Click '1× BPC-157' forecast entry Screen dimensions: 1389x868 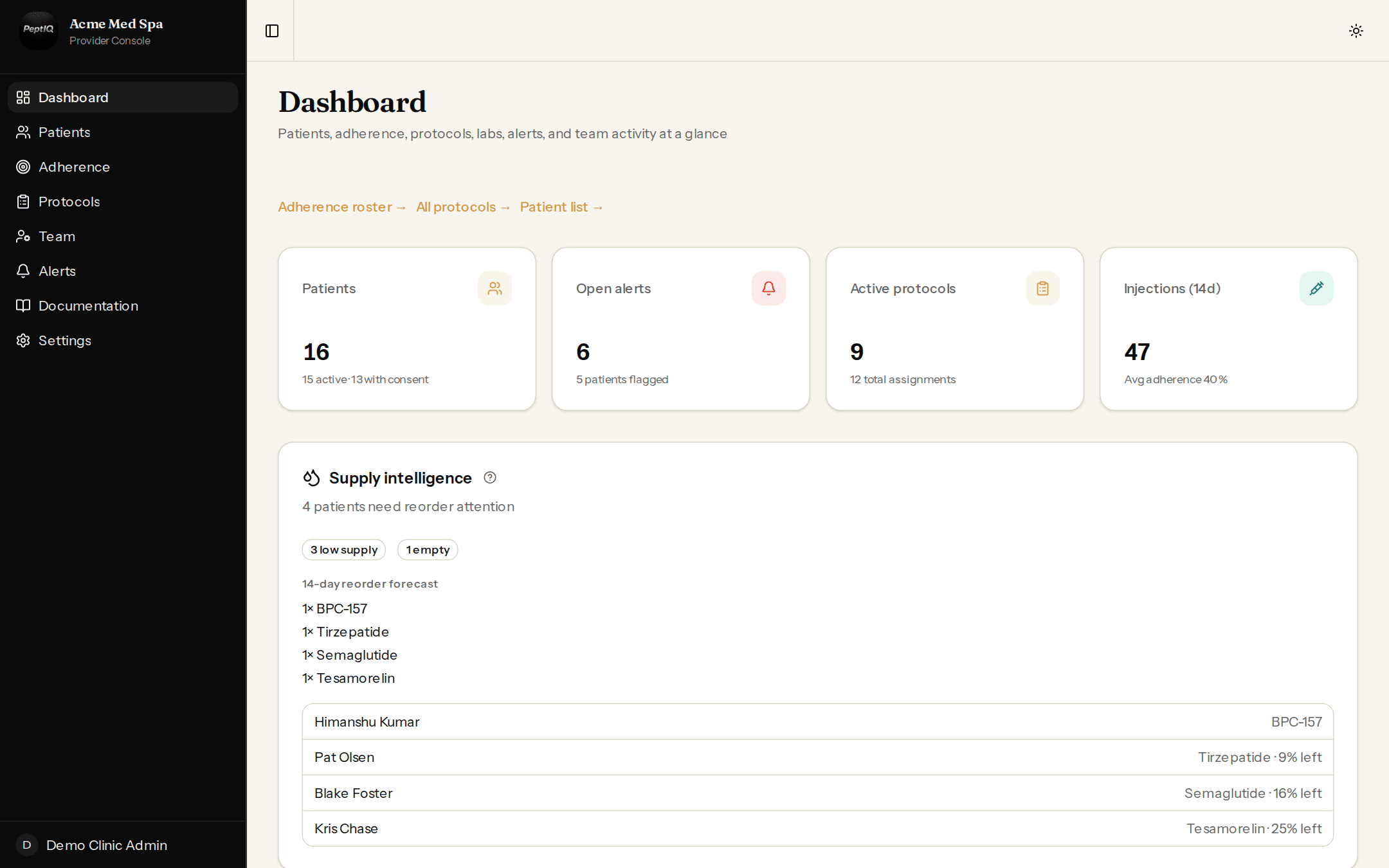[335, 608]
